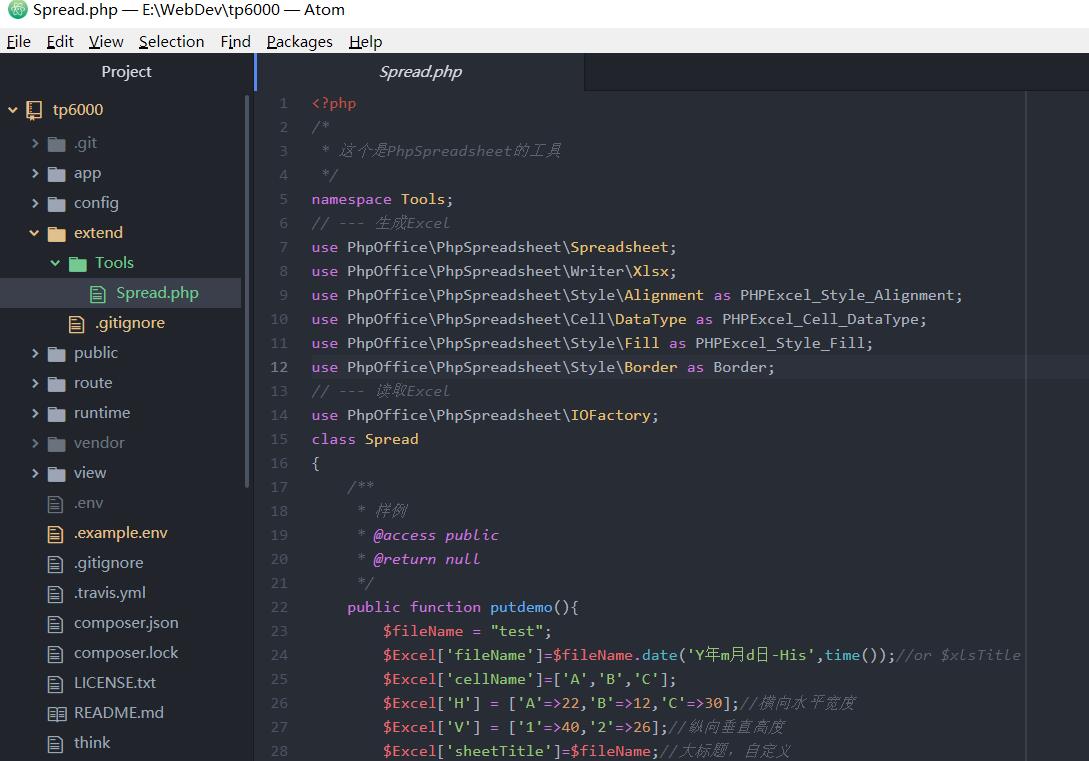Click the markdown icon next to README.md
Image resolution: width=1089 pixels, height=761 pixels.
(x=57, y=712)
